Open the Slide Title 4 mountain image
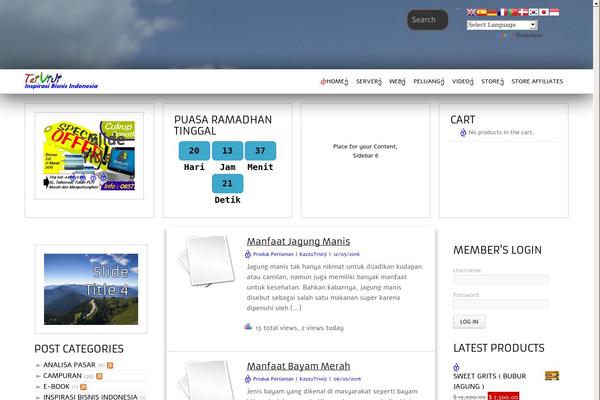The width and height of the screenshot is (600, 400). pyautogui.click(x=91, y=289)
